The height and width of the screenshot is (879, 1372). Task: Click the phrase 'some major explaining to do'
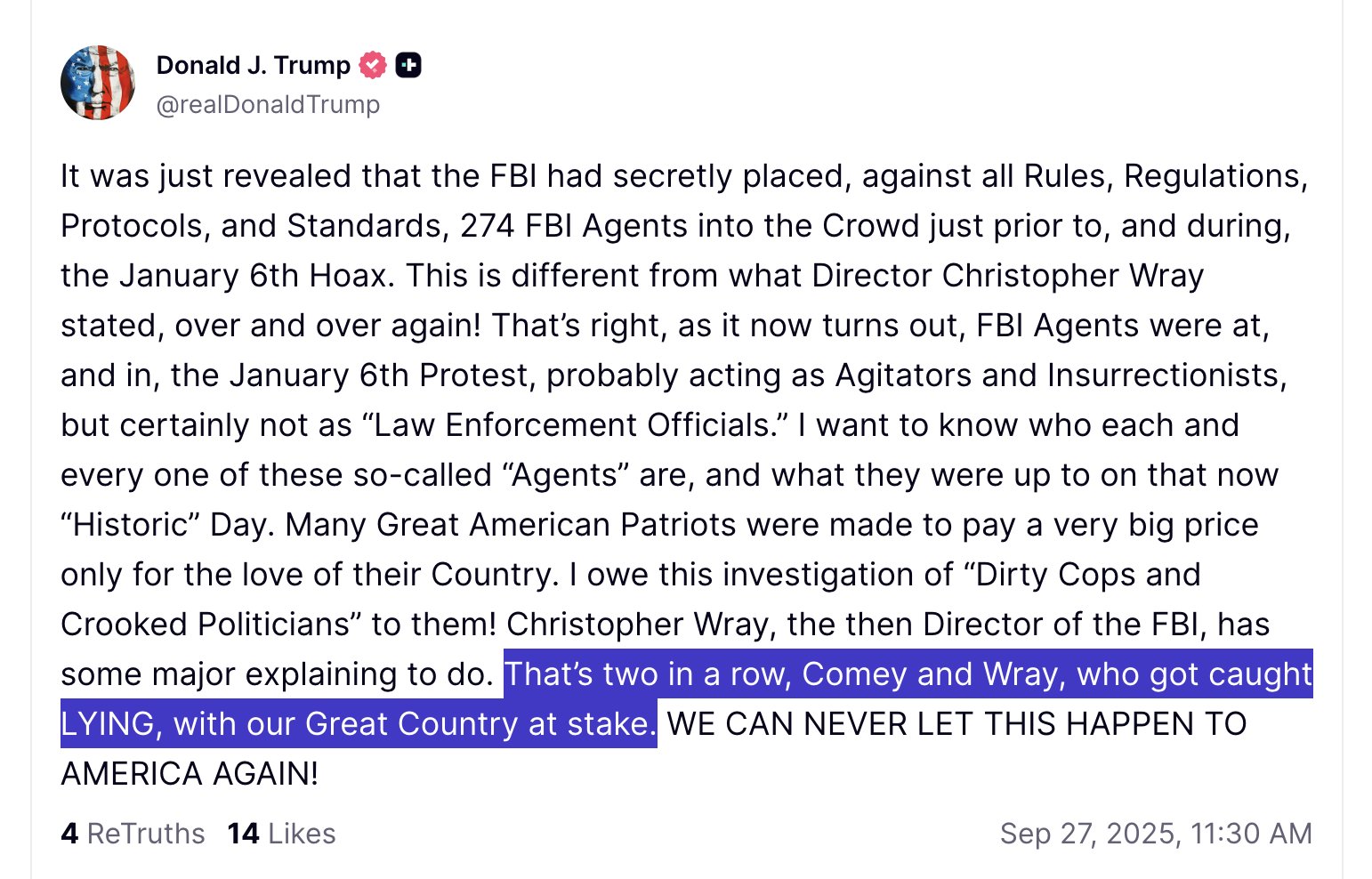tap(276, 674)
